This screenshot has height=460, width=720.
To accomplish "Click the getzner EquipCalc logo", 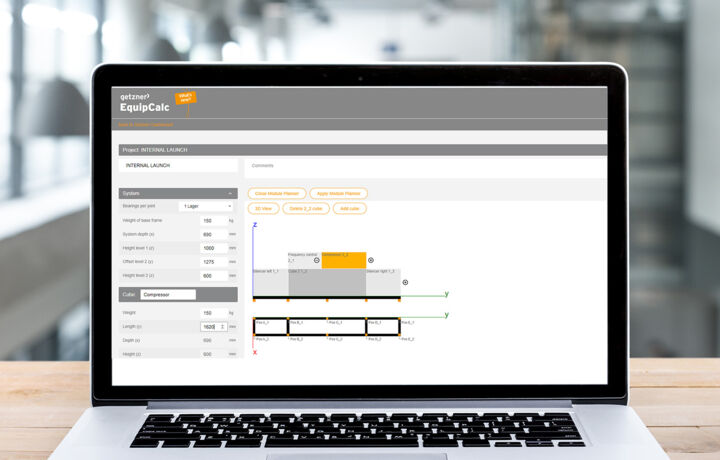I will pyautogui.click(x=144, y=103).
